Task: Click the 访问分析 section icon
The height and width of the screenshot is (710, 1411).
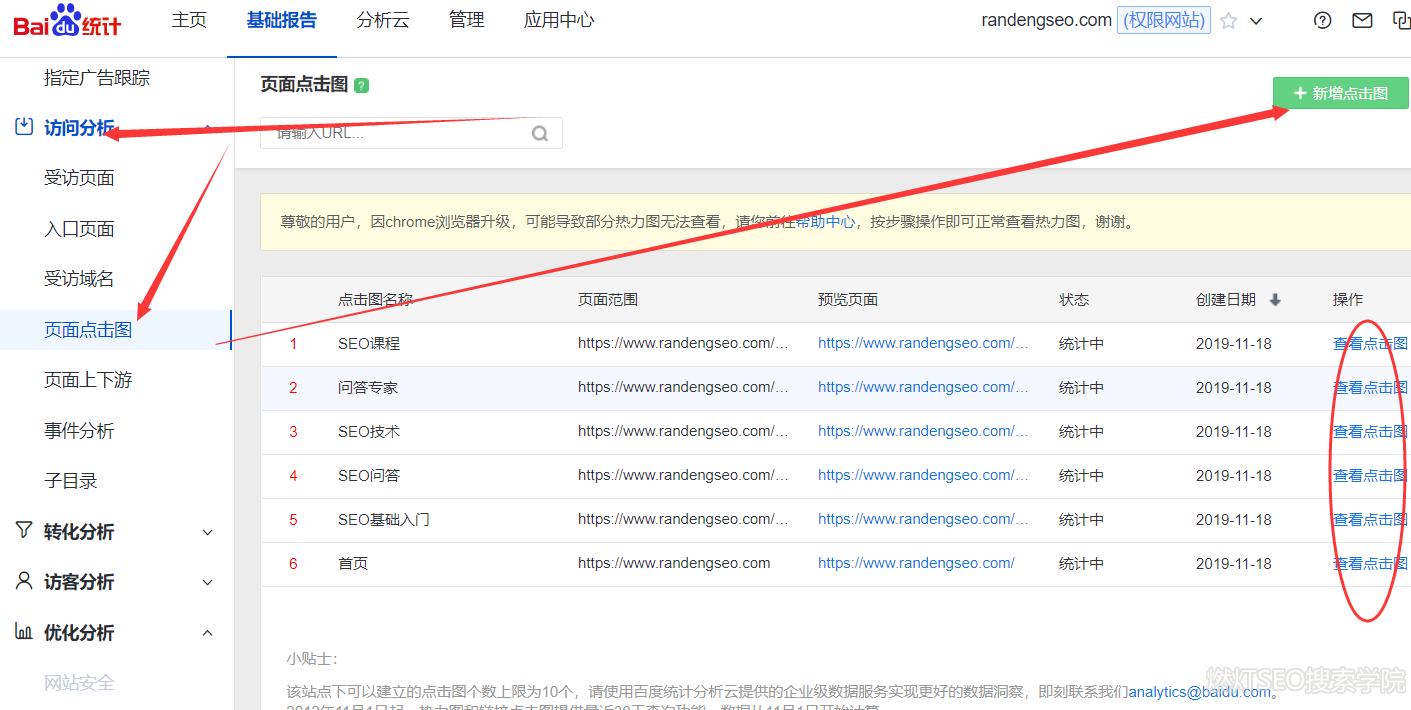Action: (24, 127)
